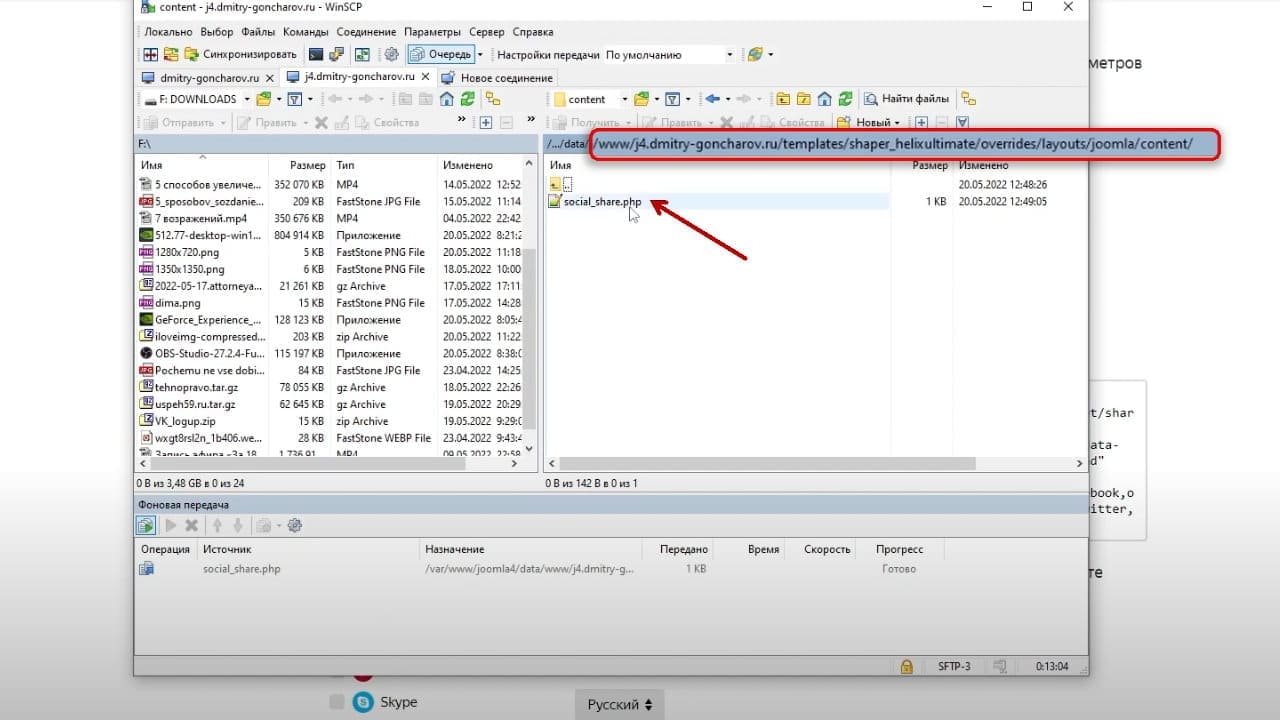Click remote panel directory tree icon
This screenshot has height=720, width=1280.
click(968, 99)
